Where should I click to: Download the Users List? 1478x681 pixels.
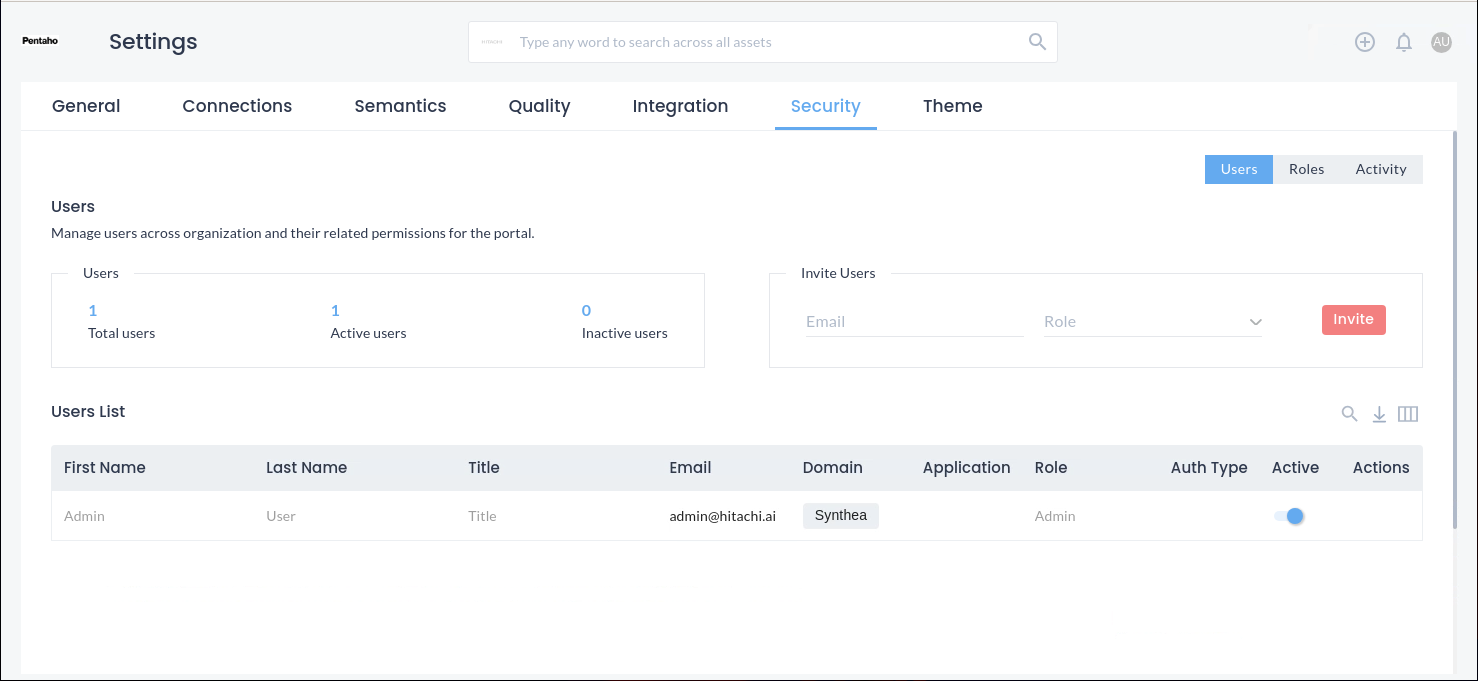1379,414
